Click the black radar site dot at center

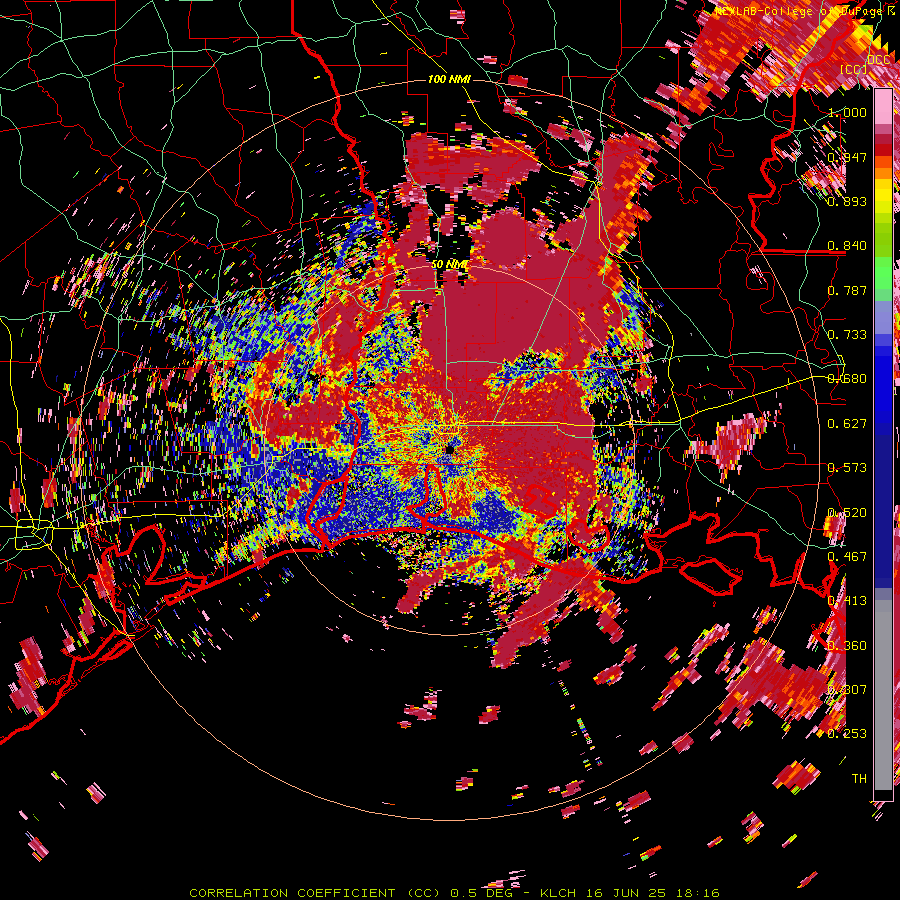point(451,448)
